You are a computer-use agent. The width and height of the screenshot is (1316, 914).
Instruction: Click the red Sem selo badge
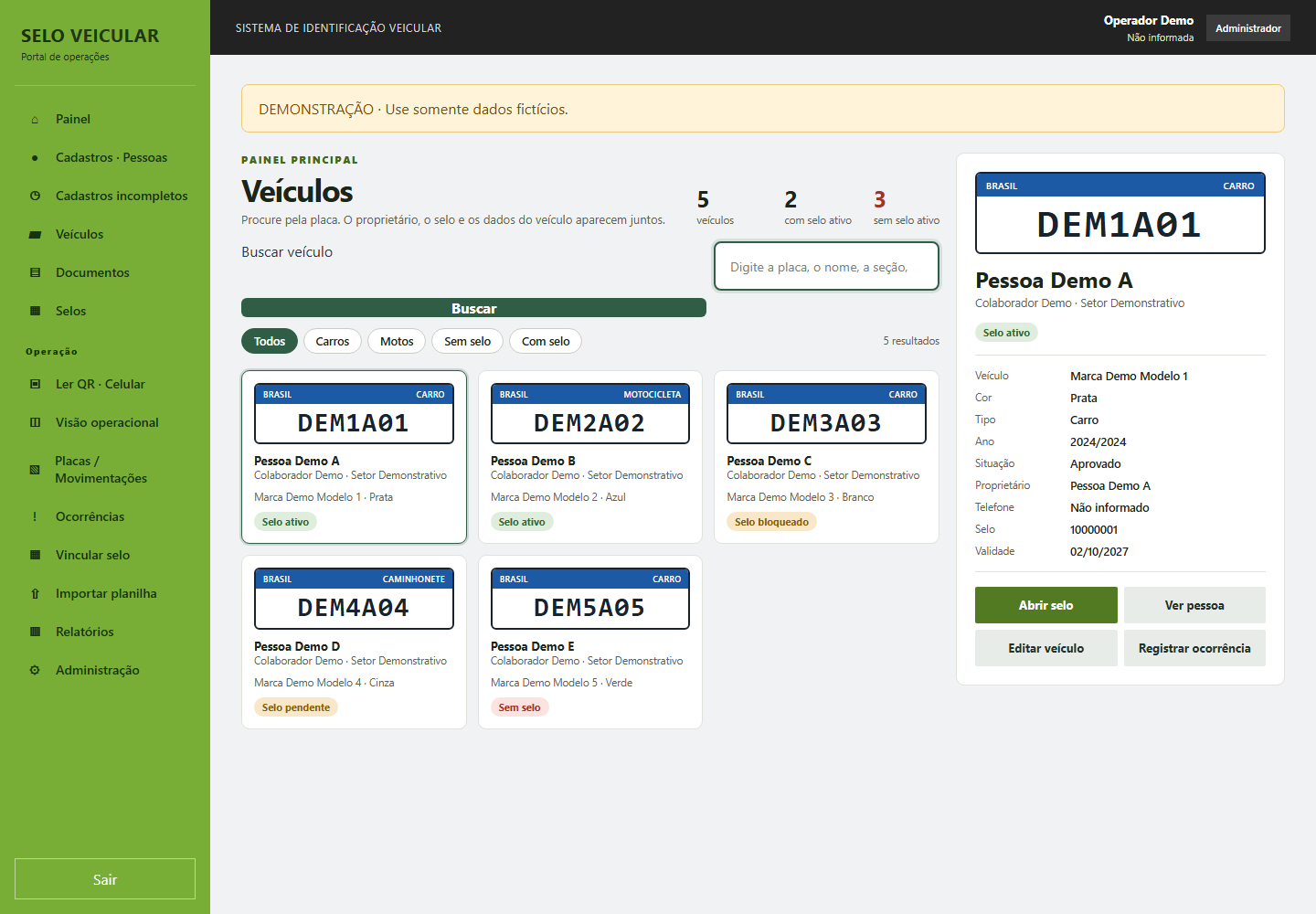click(x=519, y=707)
